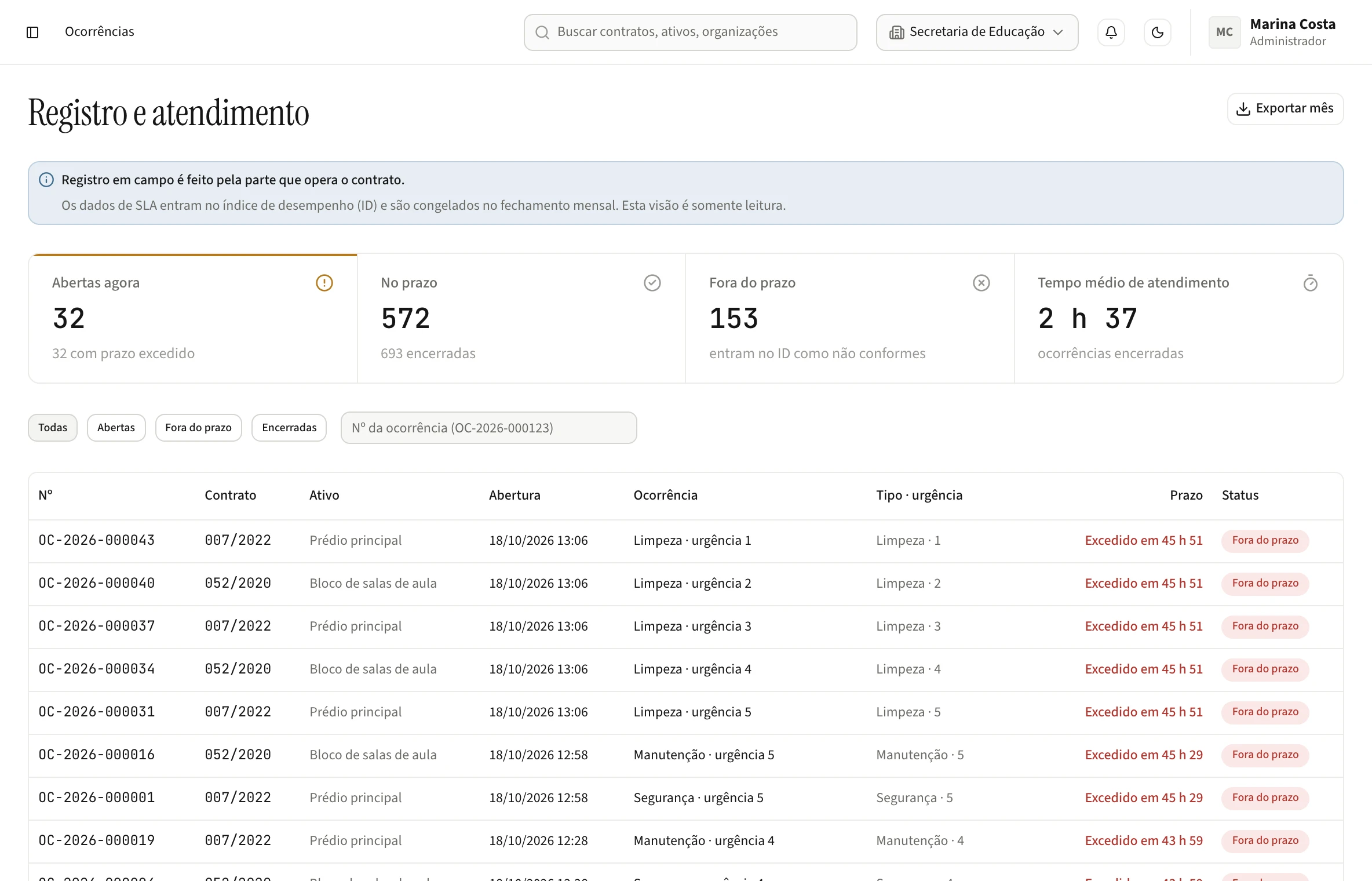
Task: Select the Todas filter
Action: (53, 427)
